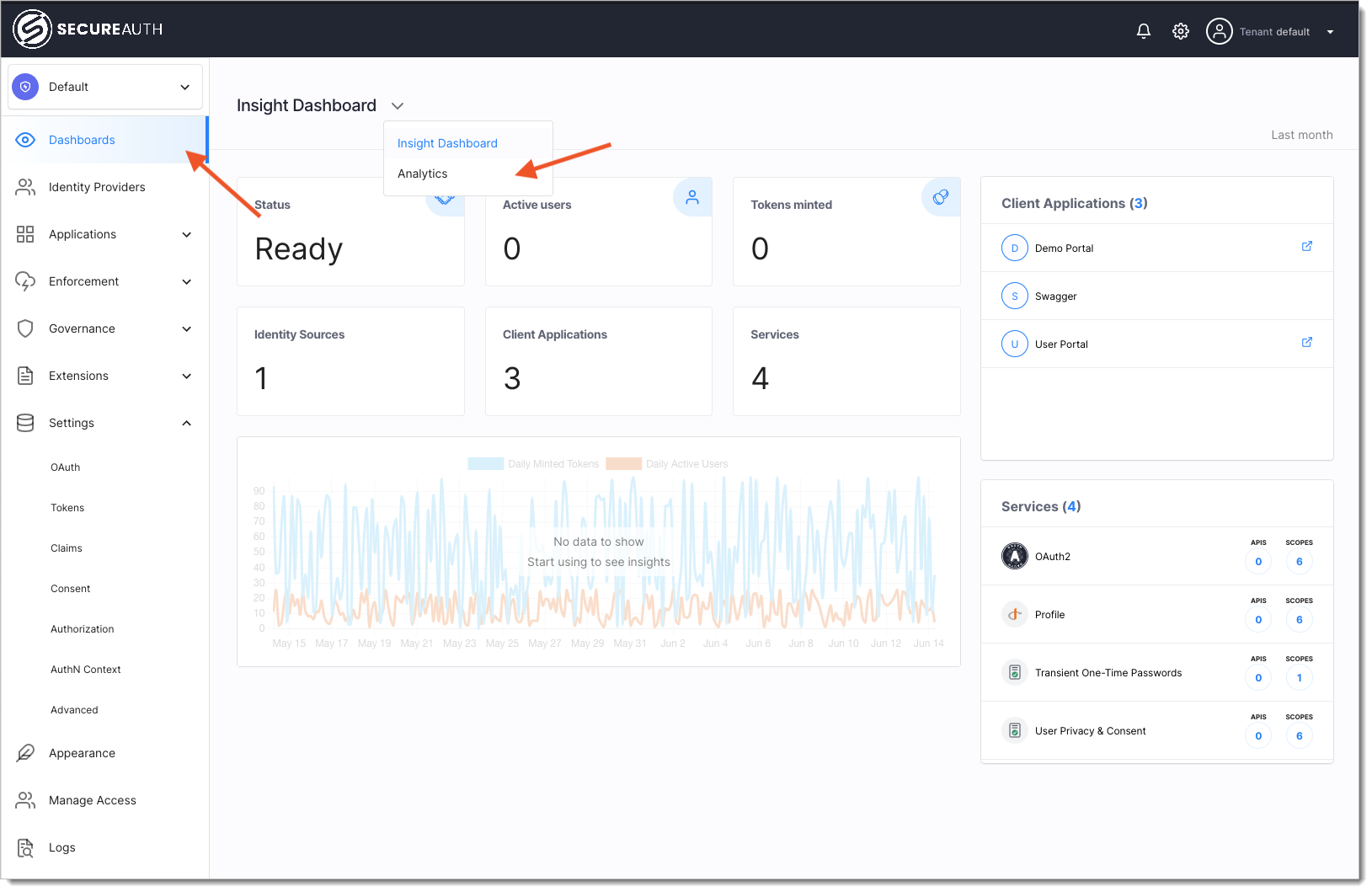Expand the Extensions menu chevron
Image resolution: width=1372 pixels, height=892 pixels.
pyautogui.click(x=187, y=376)
